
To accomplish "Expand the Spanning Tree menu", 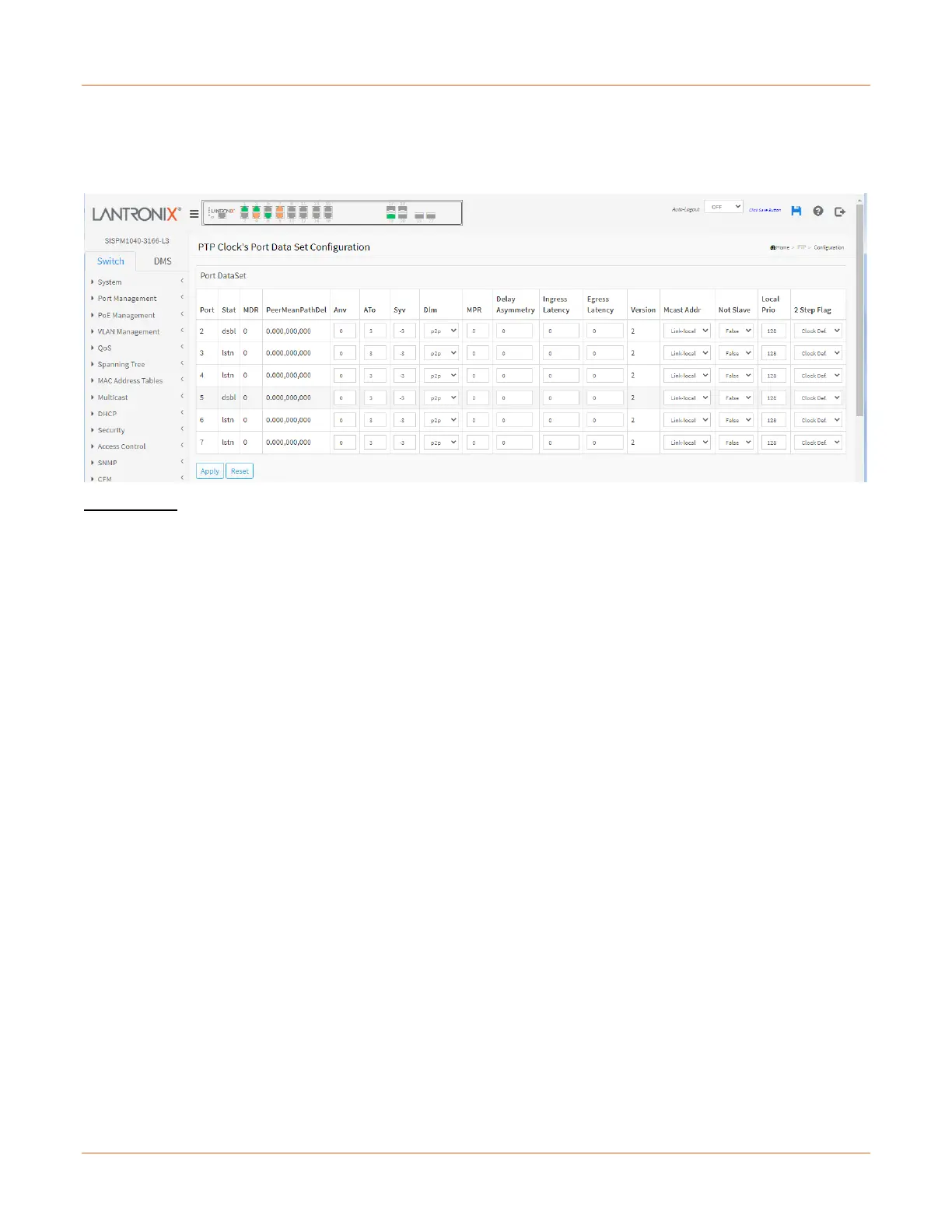I will pyautogui.click(x=138, y=364).
